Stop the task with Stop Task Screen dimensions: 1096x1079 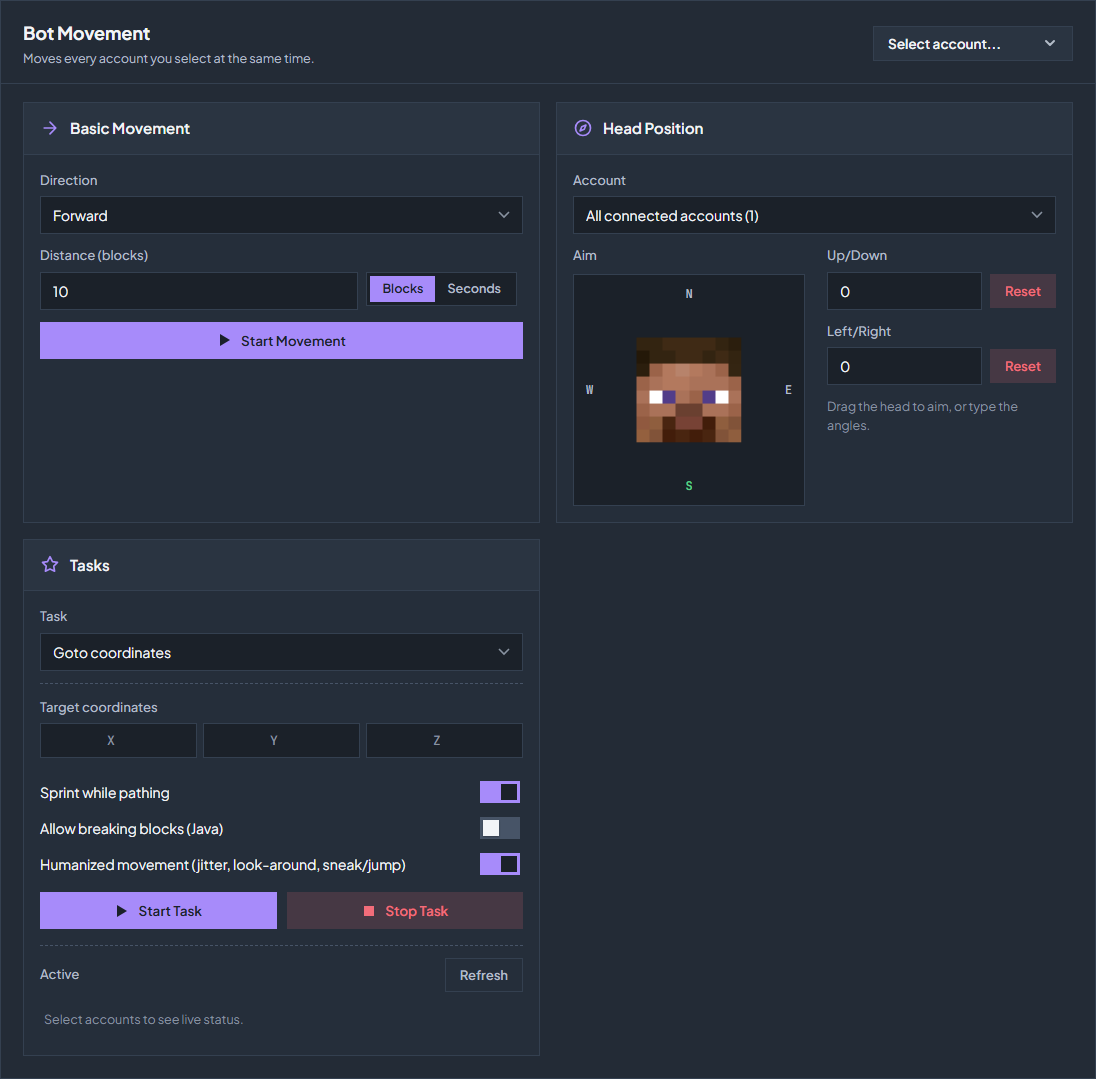(405, 911)
